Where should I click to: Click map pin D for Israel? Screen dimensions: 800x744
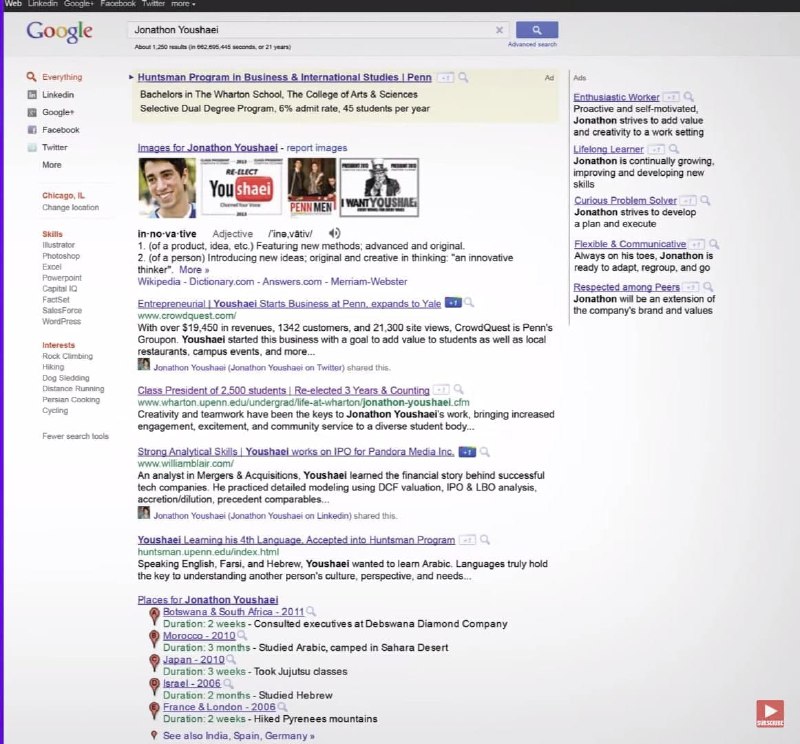pos(154,687)
